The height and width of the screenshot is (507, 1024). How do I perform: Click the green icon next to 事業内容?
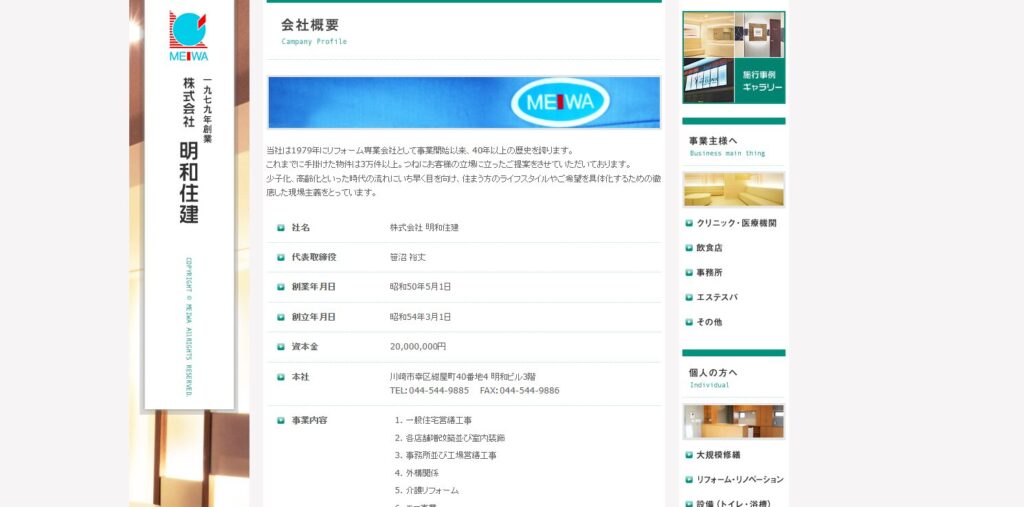click(281, 421)
